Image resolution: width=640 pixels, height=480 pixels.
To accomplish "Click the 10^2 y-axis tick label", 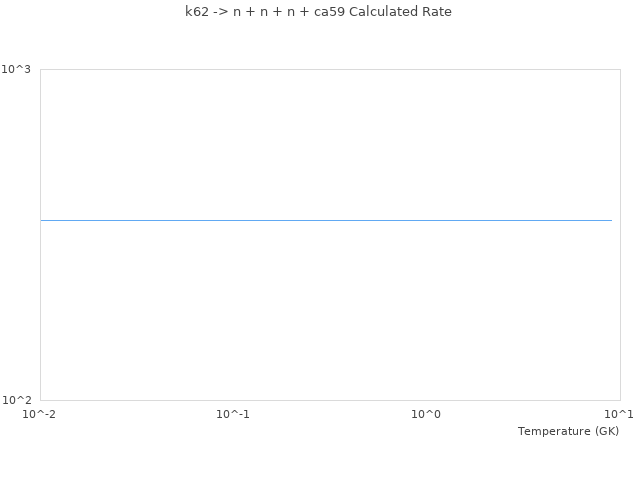I will 16,400.
